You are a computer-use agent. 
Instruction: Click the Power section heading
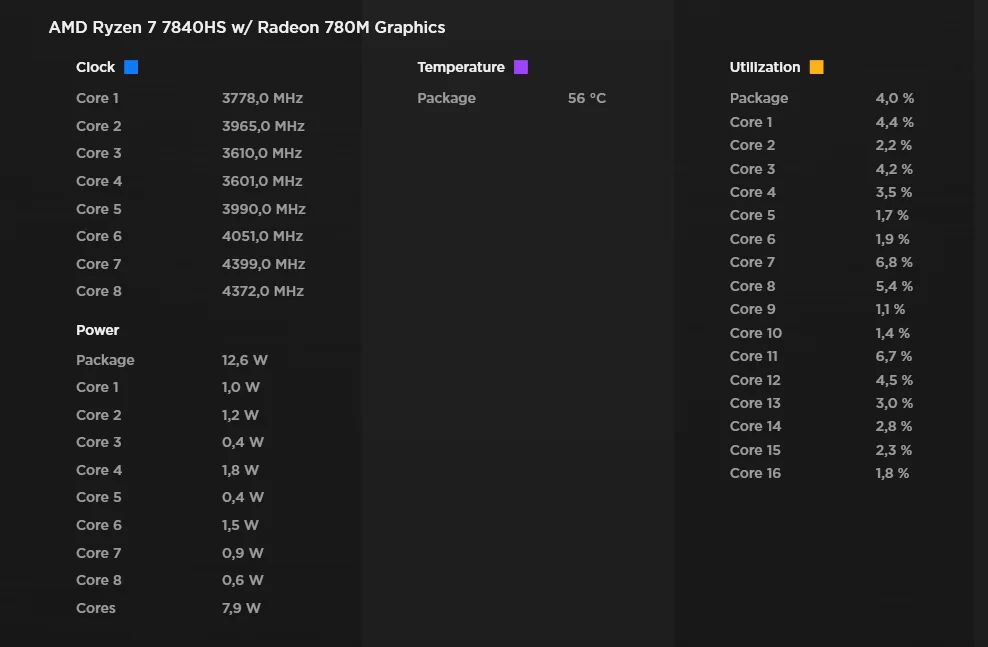(98, 330)
